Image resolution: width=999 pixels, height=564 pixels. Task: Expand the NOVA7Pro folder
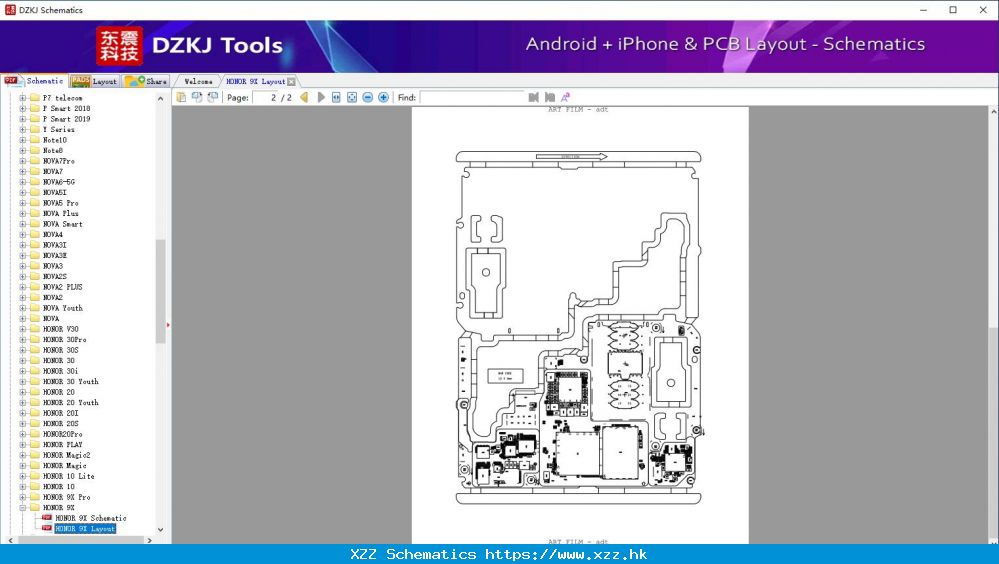coord(23,161)
